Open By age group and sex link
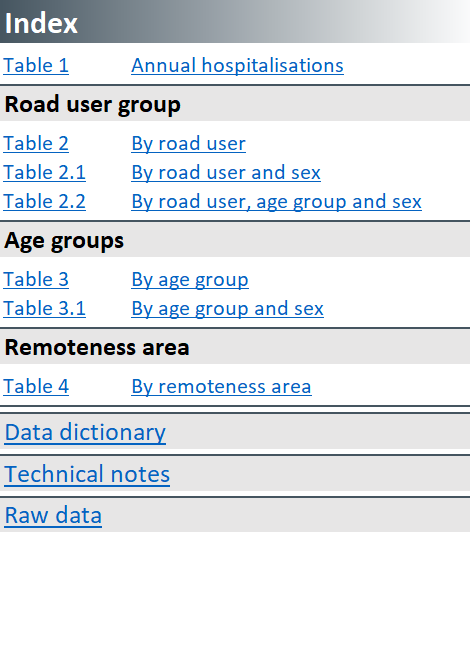470x665 pixels. click(227, 308)
